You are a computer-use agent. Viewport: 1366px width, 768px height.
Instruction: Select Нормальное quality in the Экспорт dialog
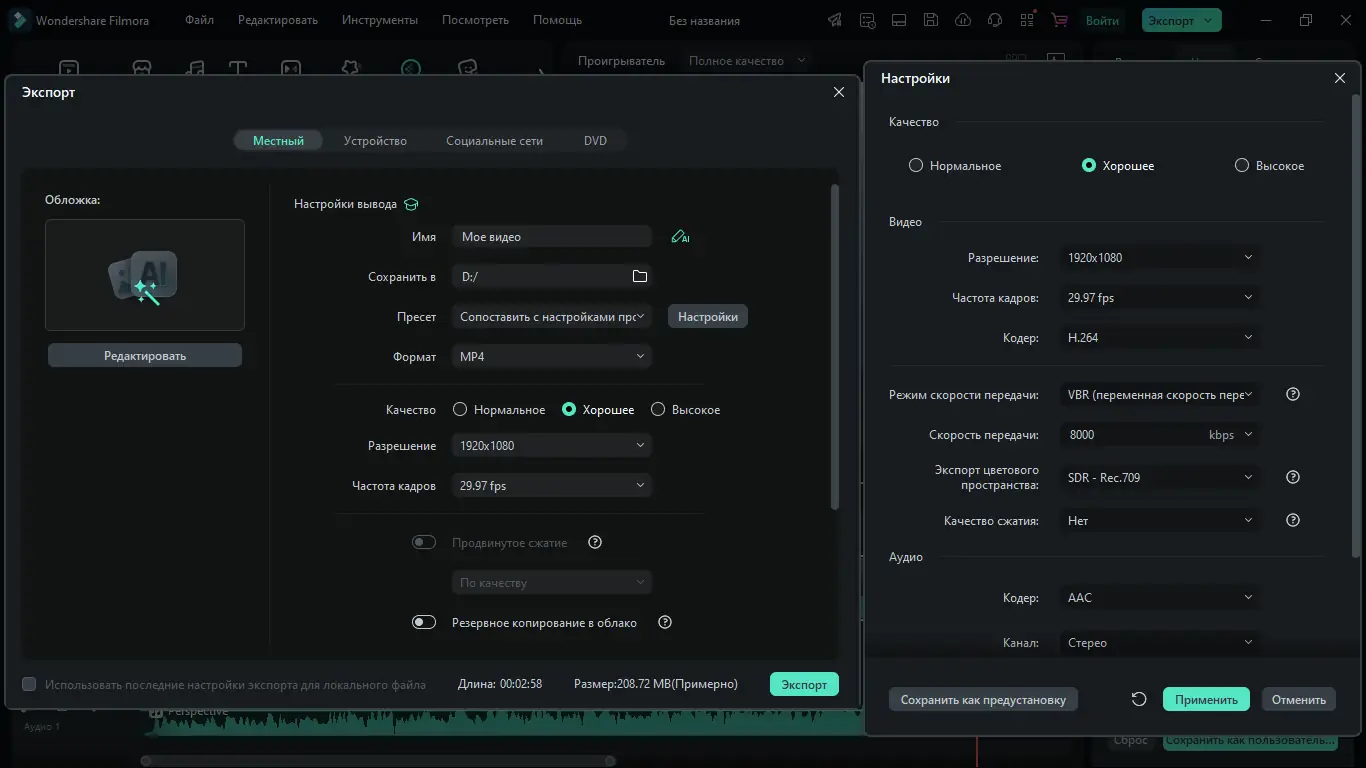pyautogui.click(x=499, y=410)
